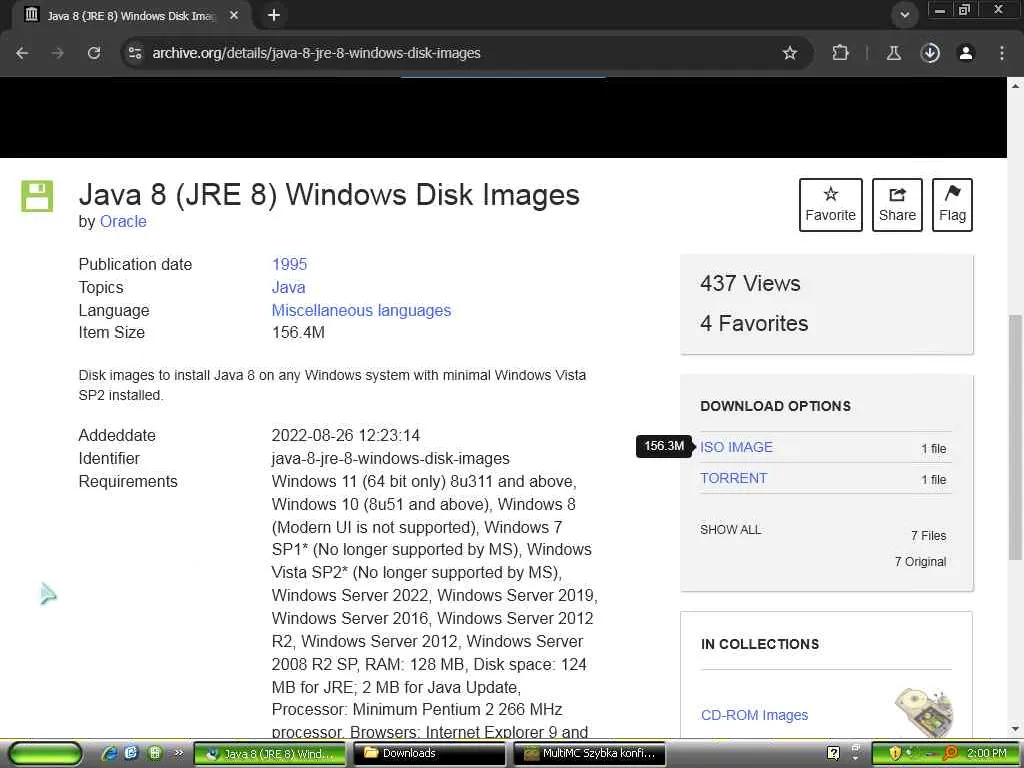This screenshot has width=1024, height=768.
Task: Select the Java 8 (JRE 8) browser tab
Action: (131, 15)
